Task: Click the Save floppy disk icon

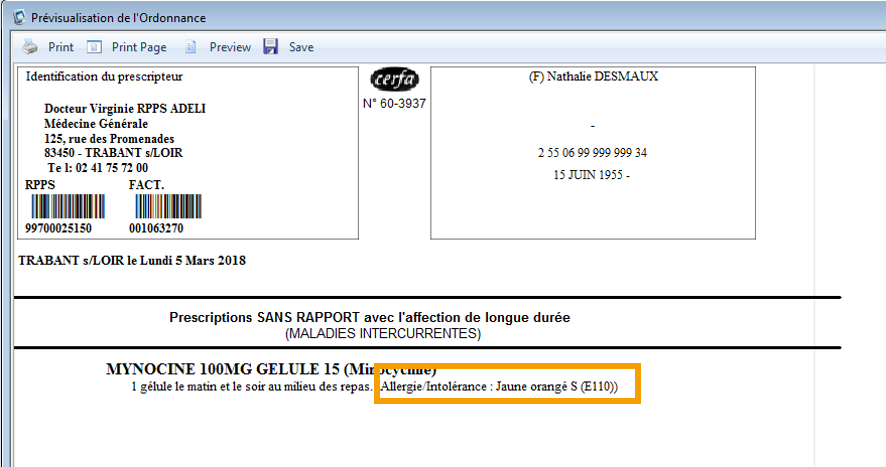Action: pos(271,47)
